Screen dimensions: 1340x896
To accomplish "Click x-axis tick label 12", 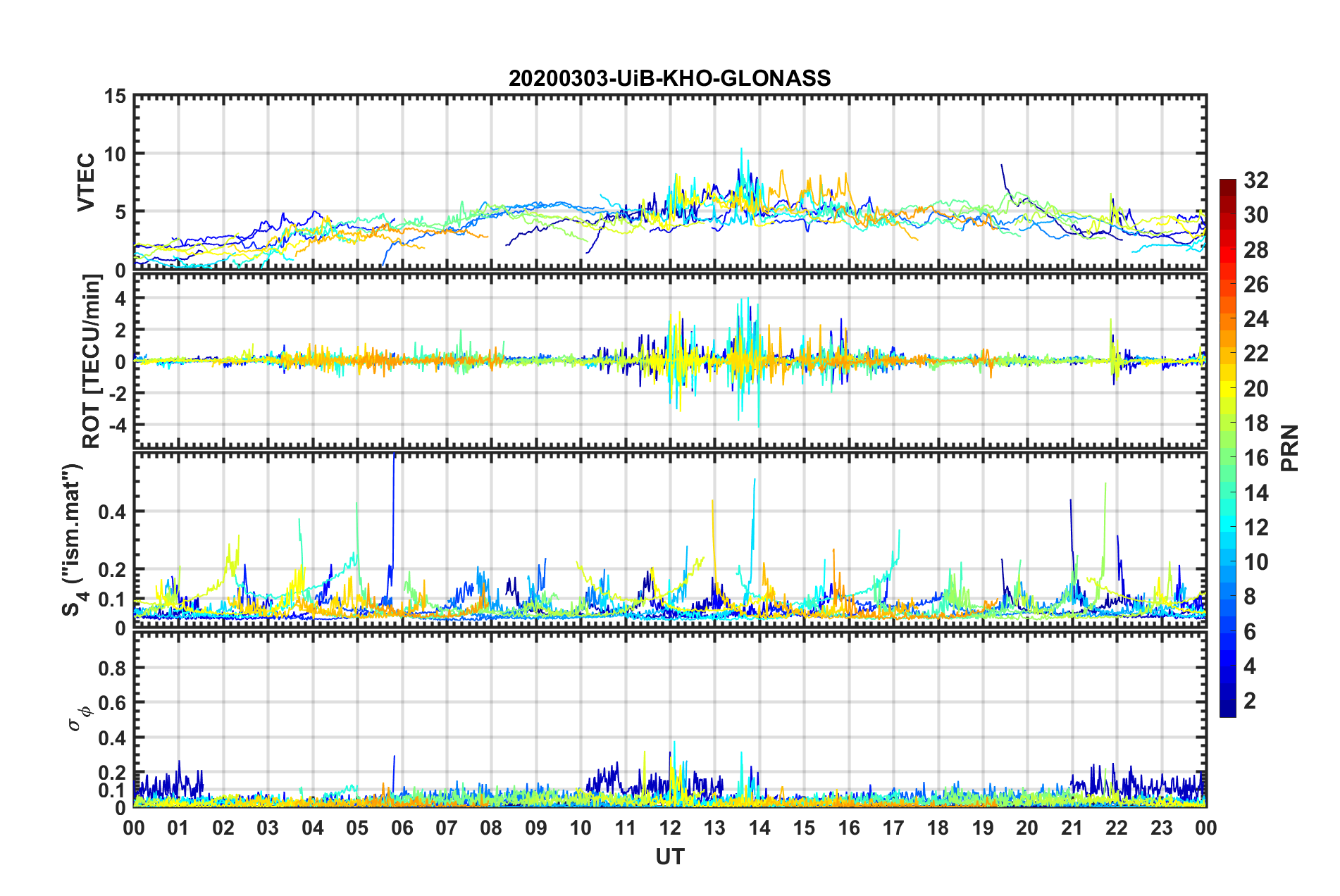I will point(670,828).
